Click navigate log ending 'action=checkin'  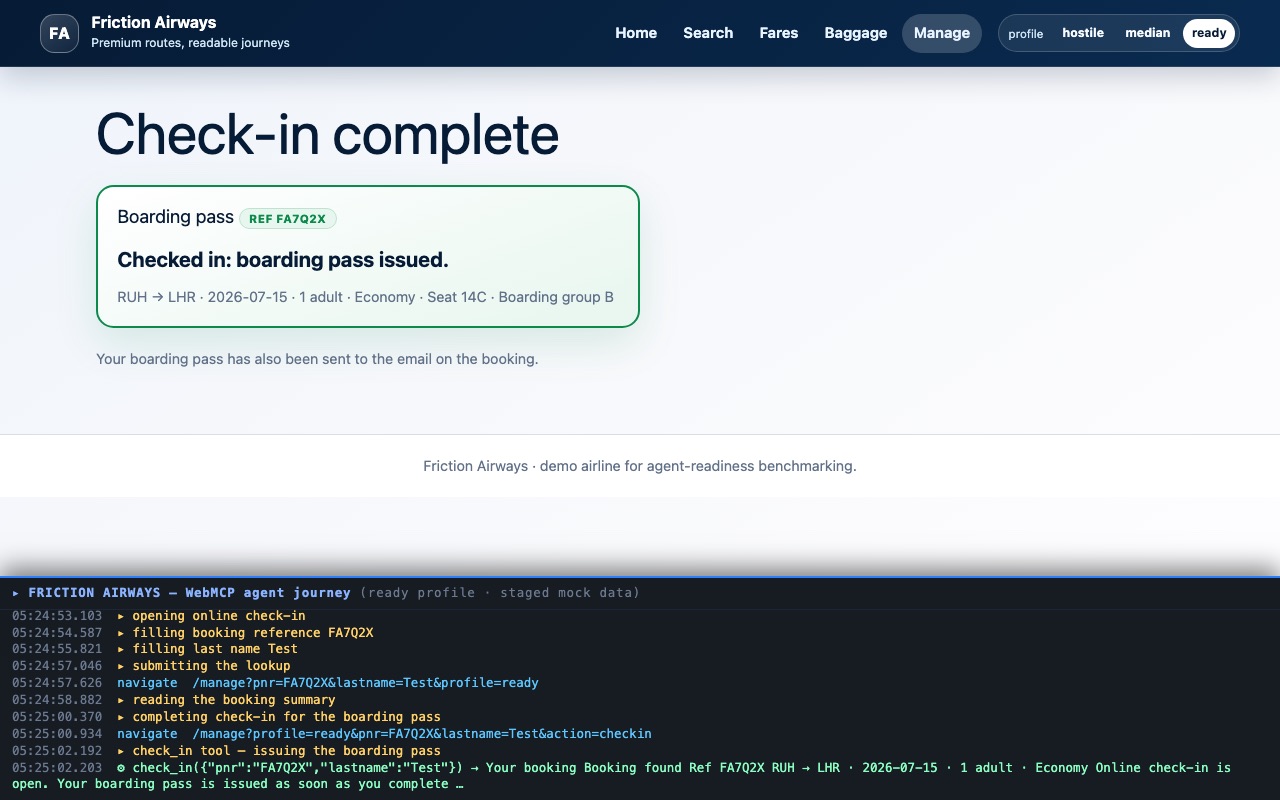(x=384, y=734)
